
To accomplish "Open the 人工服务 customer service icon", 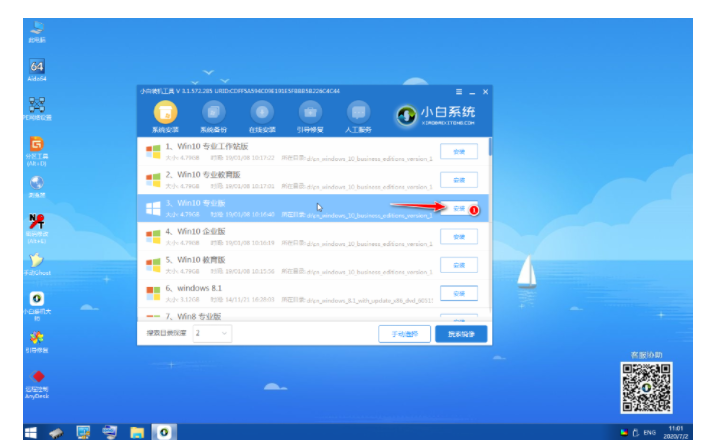I will coord(359,113).
